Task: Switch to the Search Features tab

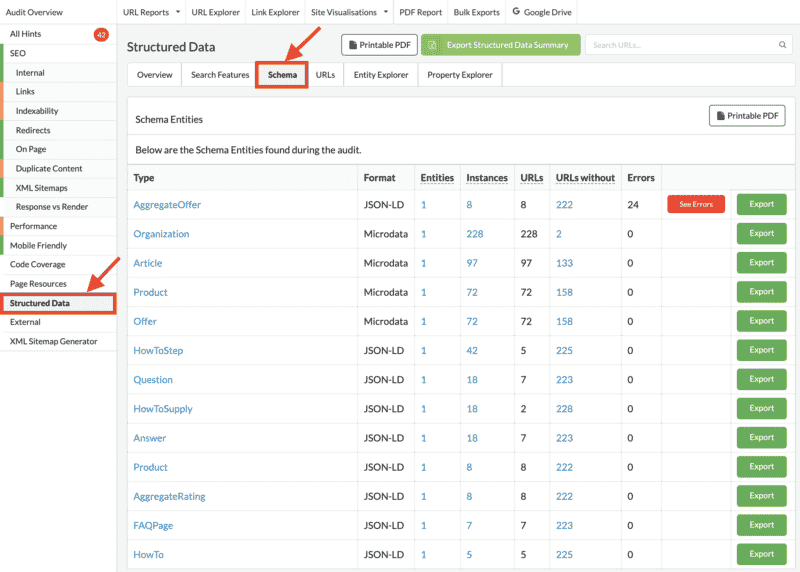Action: [x=220, y=75]
